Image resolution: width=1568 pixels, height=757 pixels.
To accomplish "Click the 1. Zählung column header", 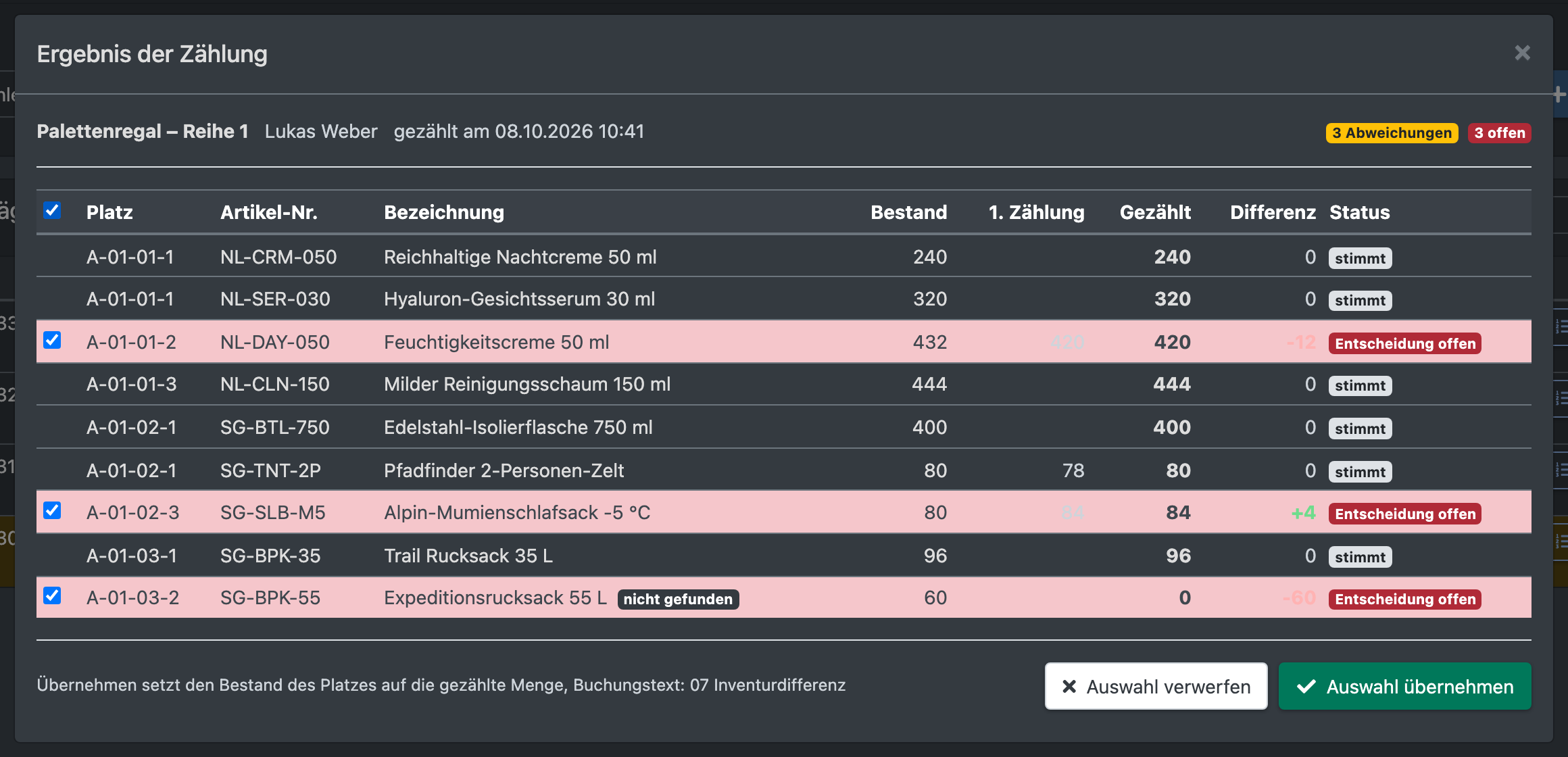I will pos(1036,212).
